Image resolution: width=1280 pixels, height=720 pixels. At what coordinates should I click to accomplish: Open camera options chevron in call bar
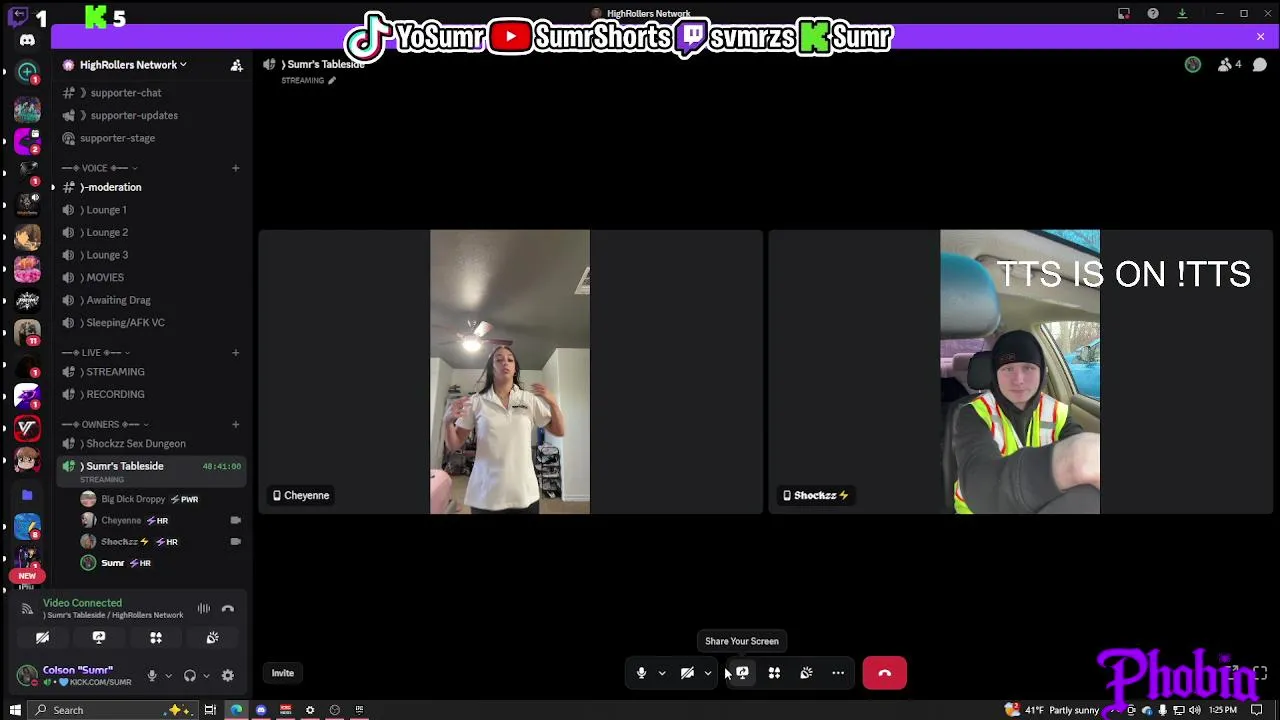707,673
